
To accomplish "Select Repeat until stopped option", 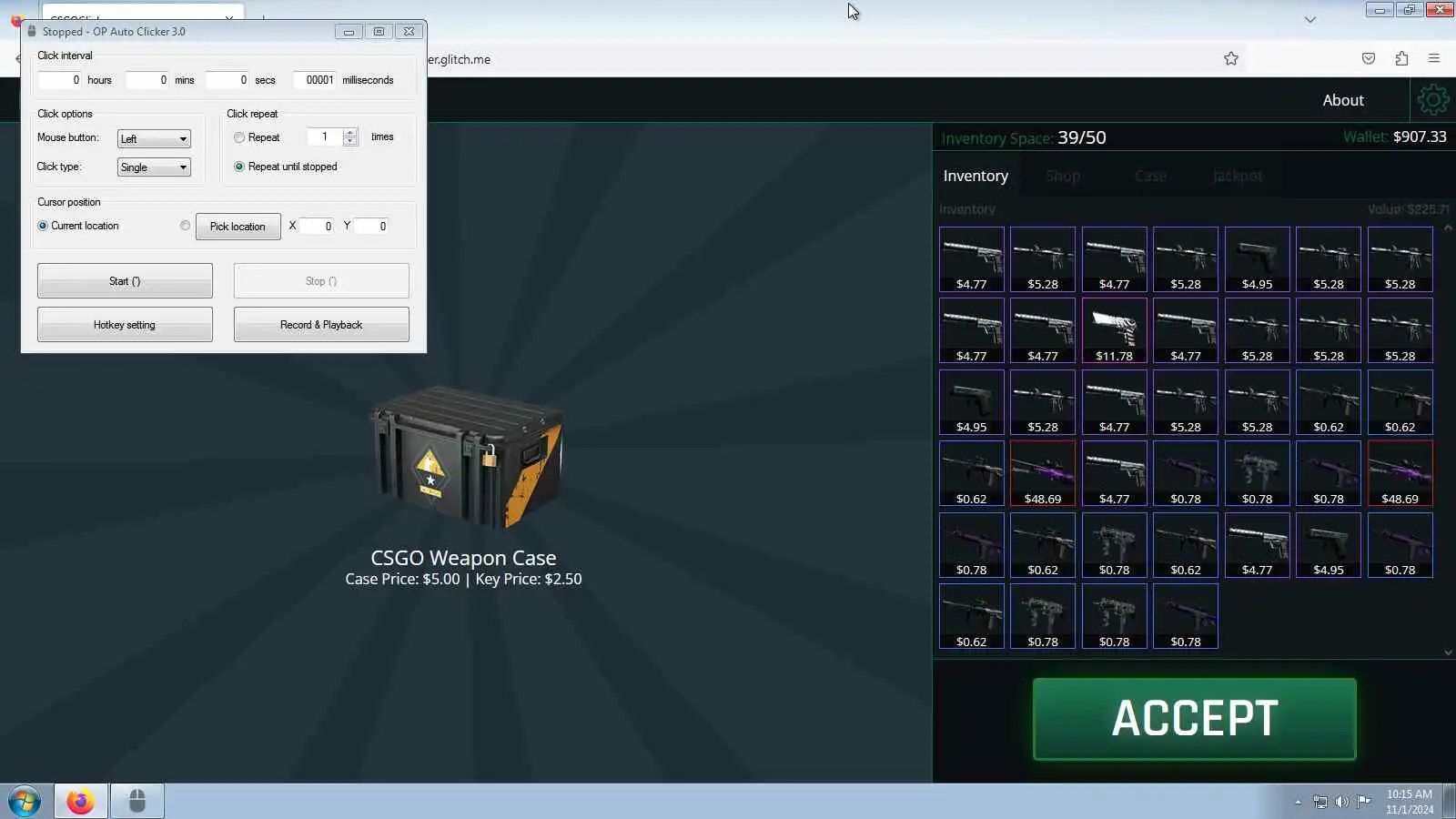I will coord(239,167).
